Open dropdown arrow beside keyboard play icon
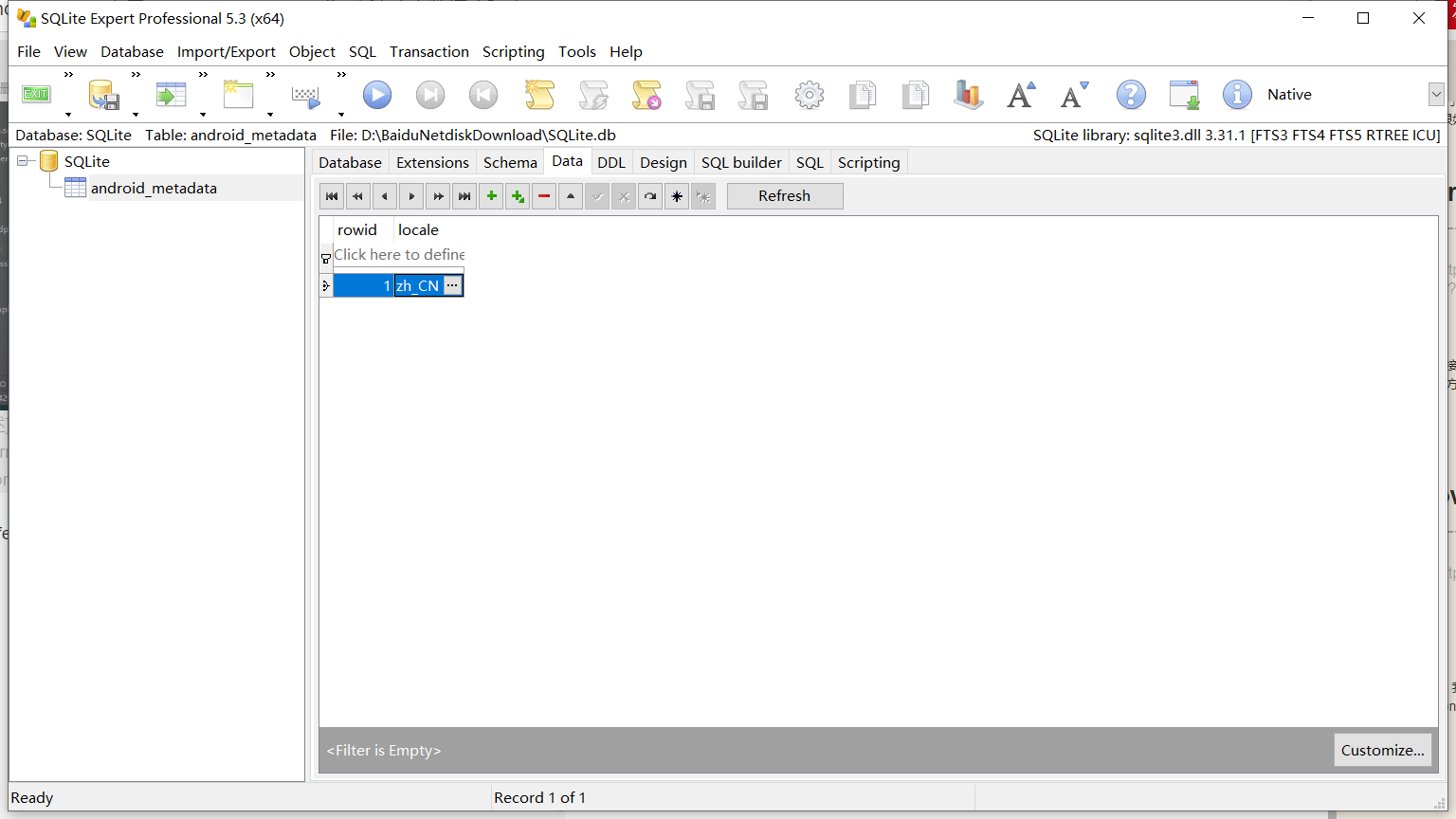 [341, 115]
